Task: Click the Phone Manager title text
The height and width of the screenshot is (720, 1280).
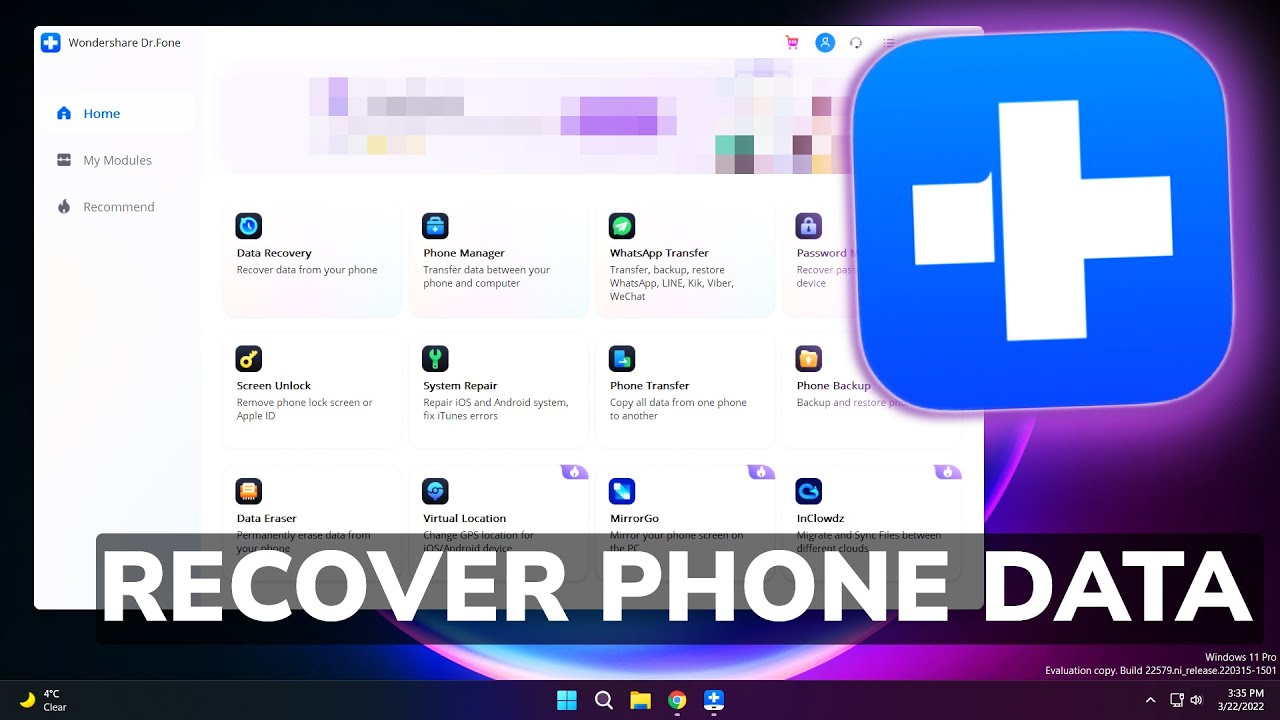Action: 464,253
